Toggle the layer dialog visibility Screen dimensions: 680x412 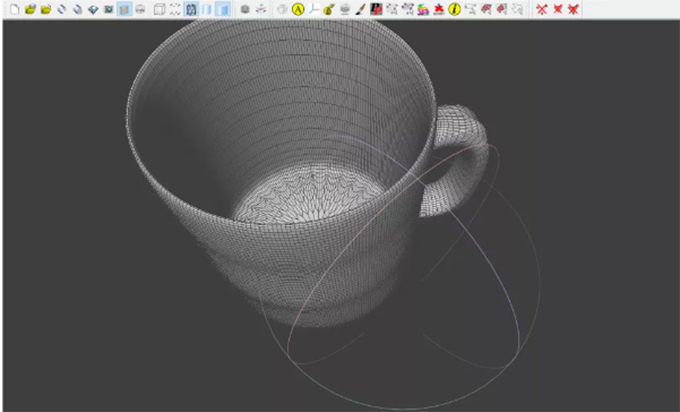point(124,9)
